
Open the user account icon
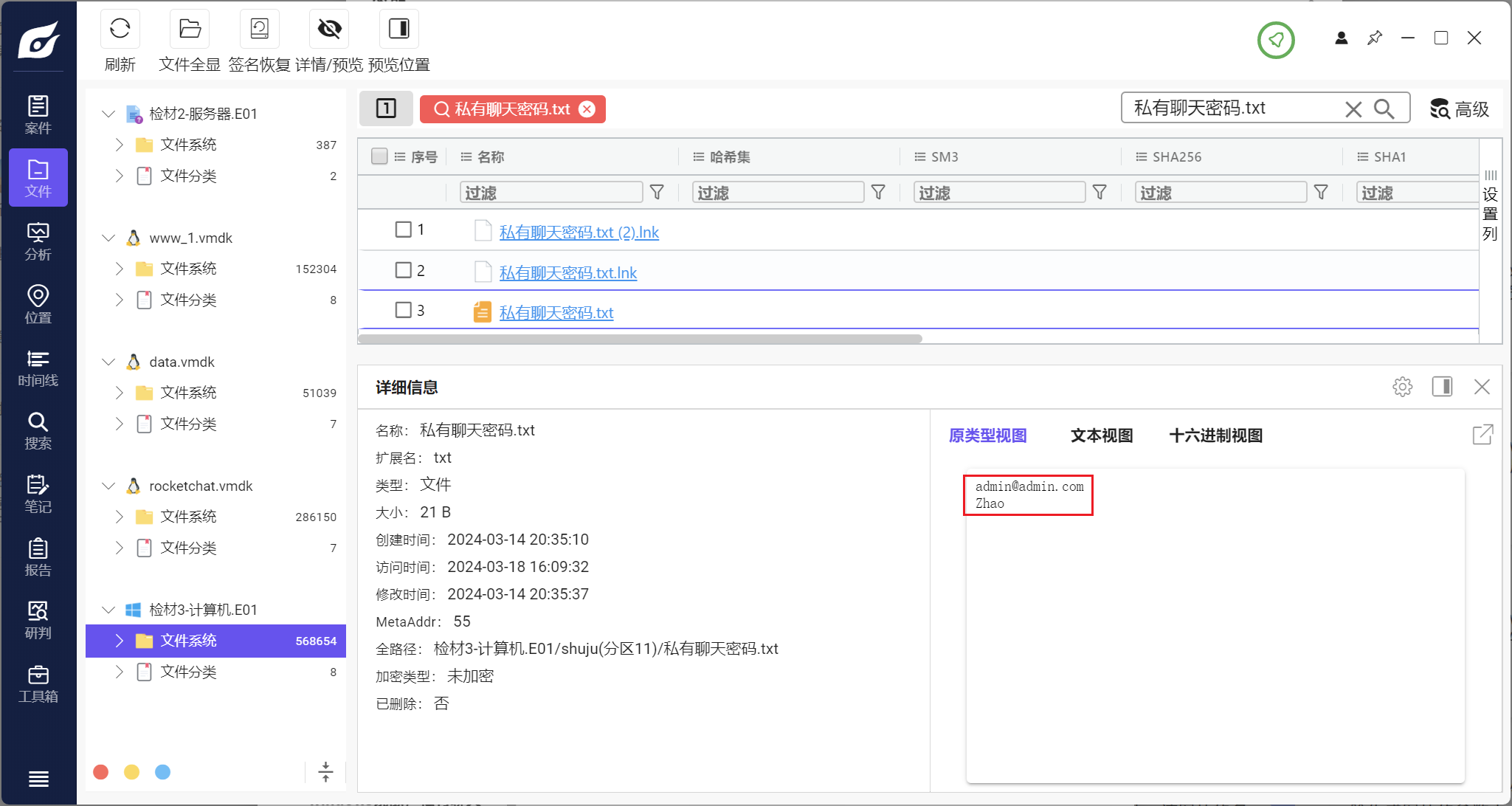point(1342,38)
